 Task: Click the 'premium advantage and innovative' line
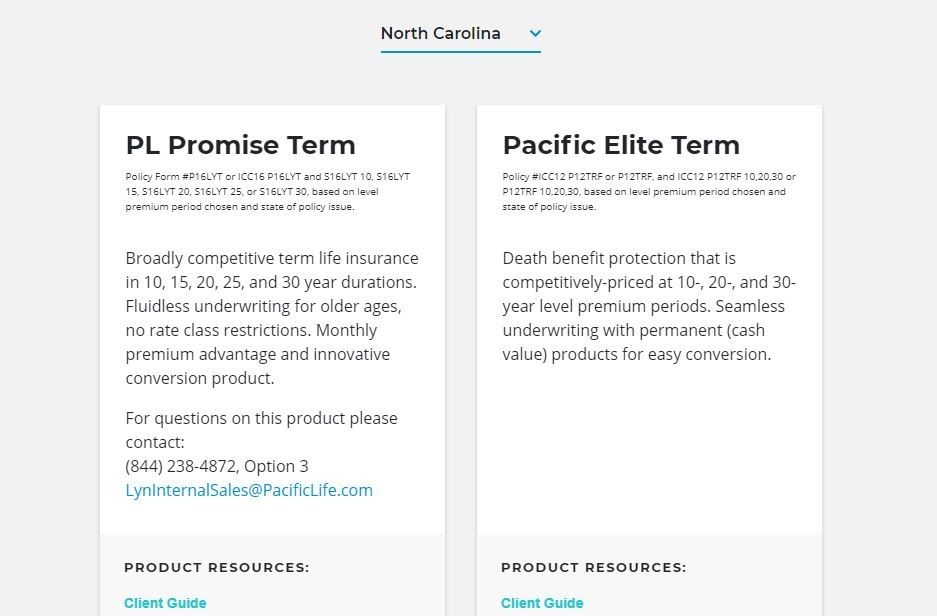point(258,354)
